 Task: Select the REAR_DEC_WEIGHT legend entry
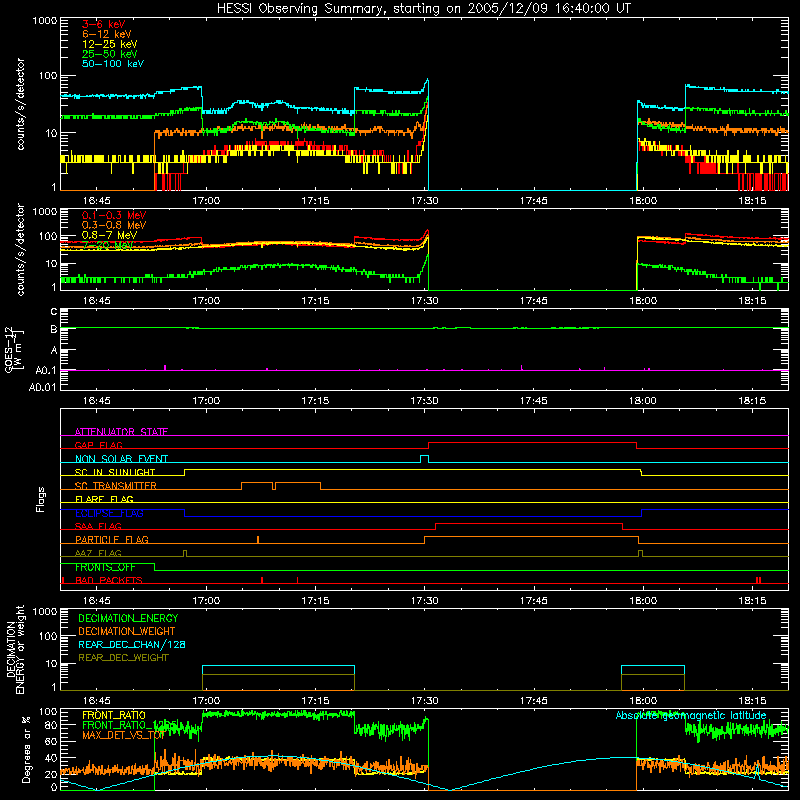(123, 658)
